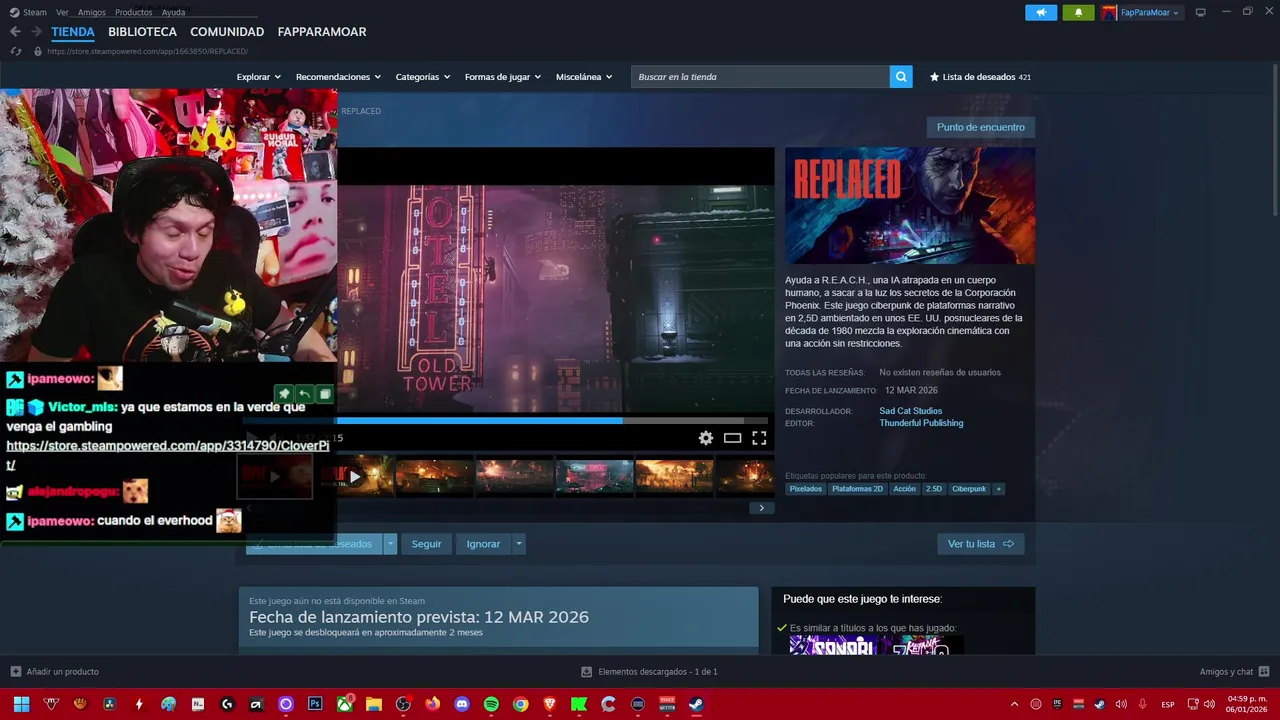Reload the store page
1280x720 pixels.
tap(15, 51)
